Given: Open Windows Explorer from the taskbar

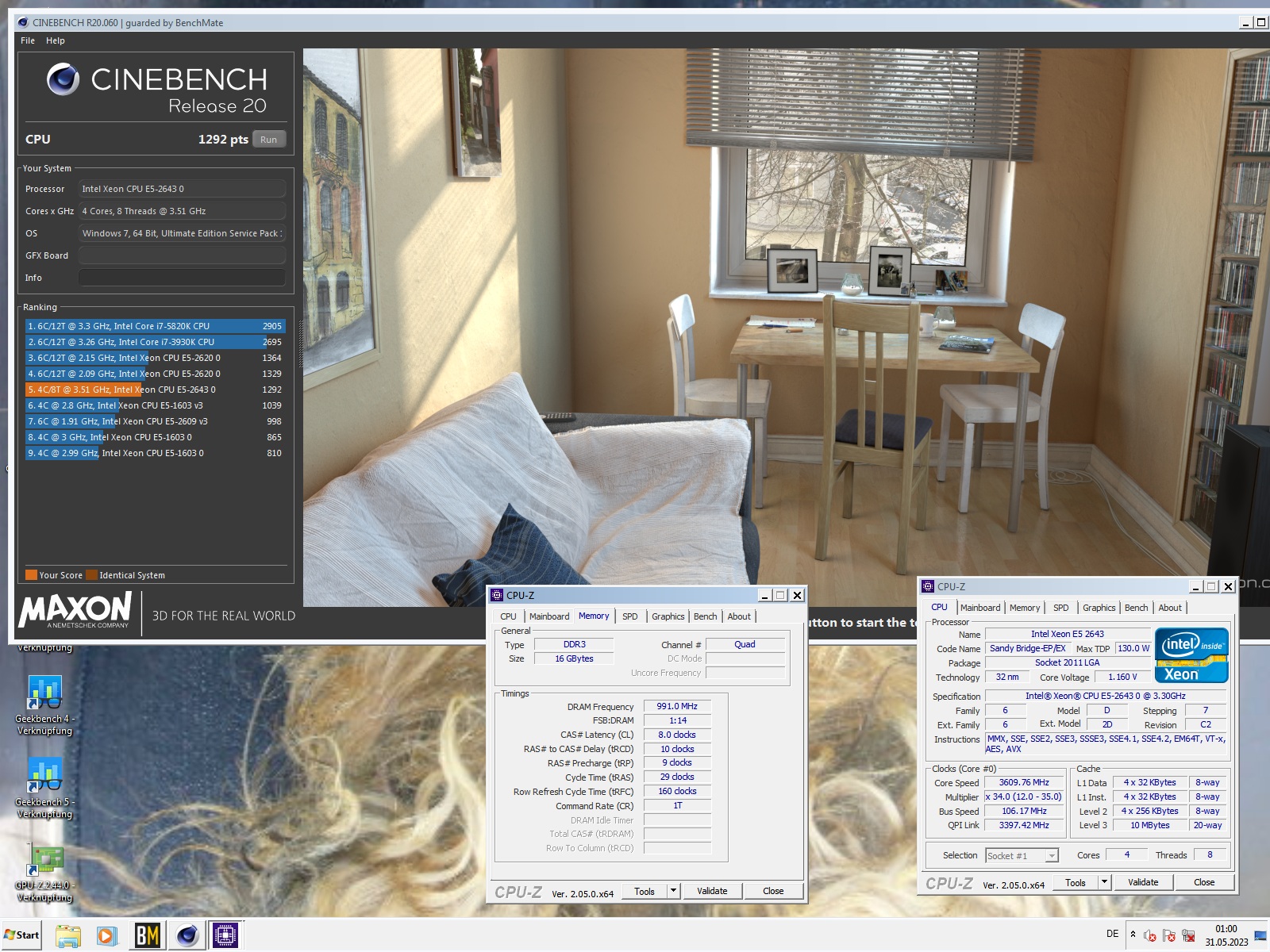Looking at the screenshot, I should [x=68, y=936].
